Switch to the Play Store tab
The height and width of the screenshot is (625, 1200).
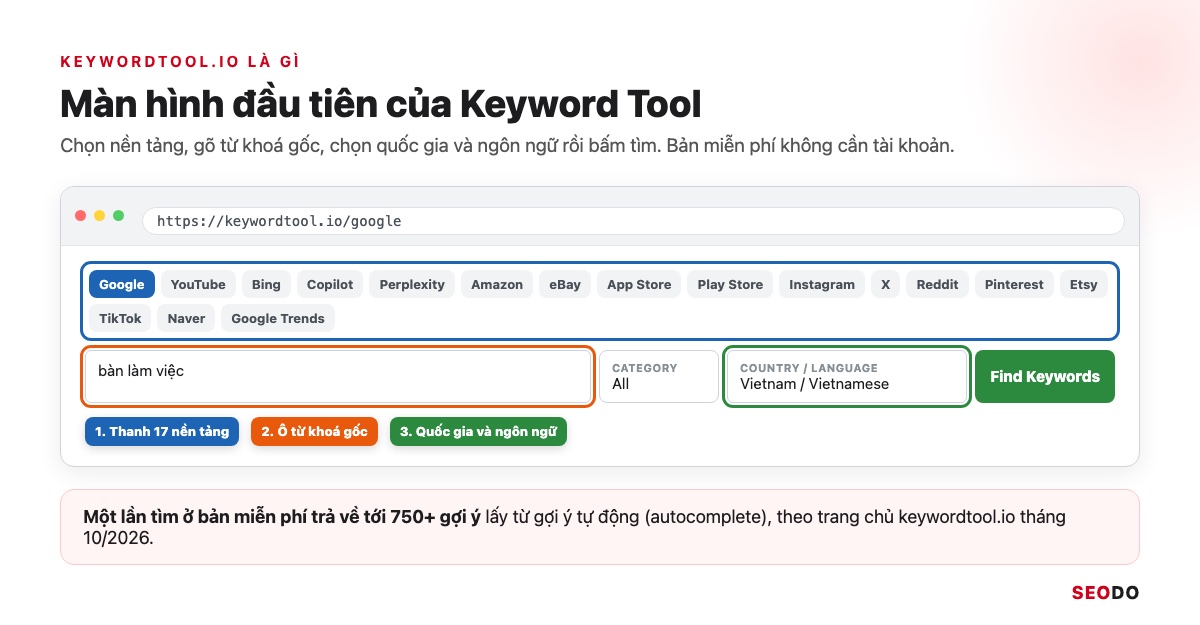click(730, 284)
